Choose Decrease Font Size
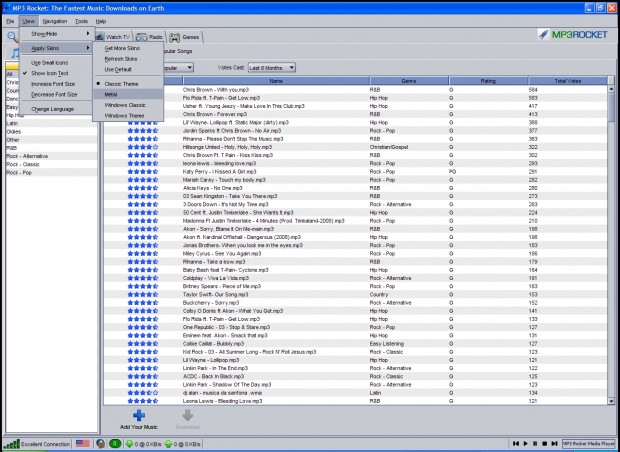620x452 pixels. click(54, 95)
